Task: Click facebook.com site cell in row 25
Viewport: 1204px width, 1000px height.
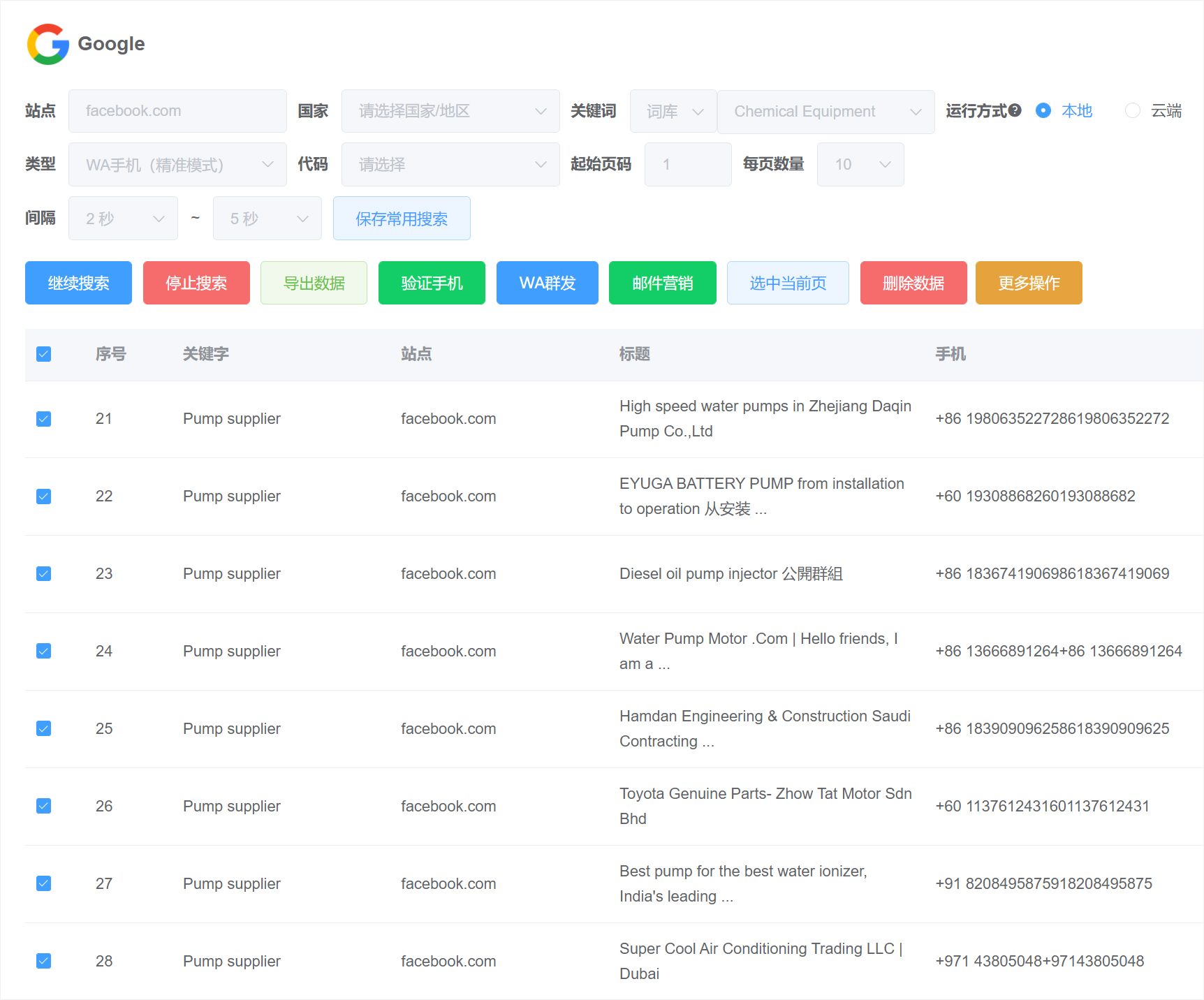Action: [x=448, y=729]
